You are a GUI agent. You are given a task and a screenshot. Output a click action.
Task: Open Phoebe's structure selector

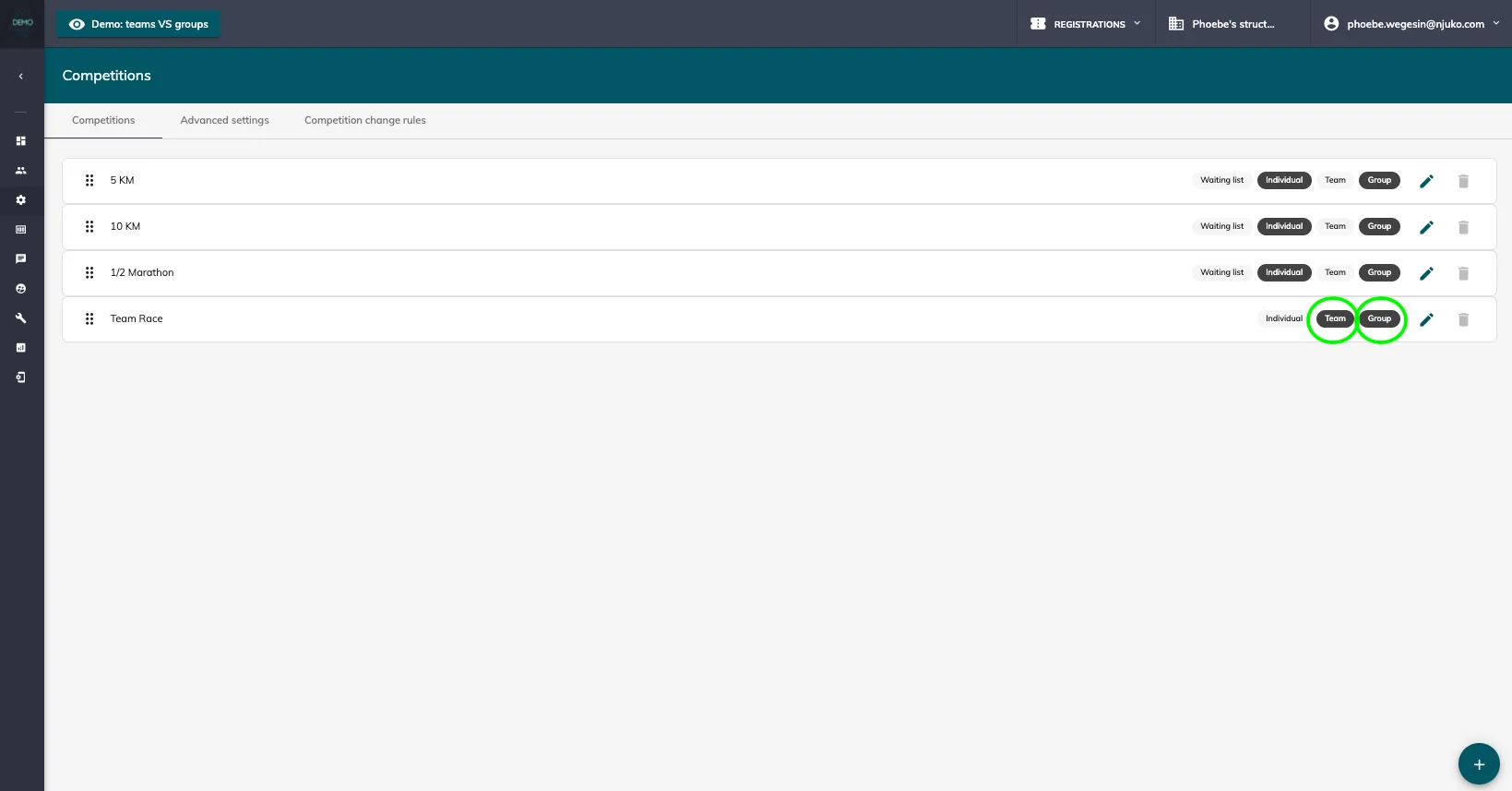coord(1221,24)
